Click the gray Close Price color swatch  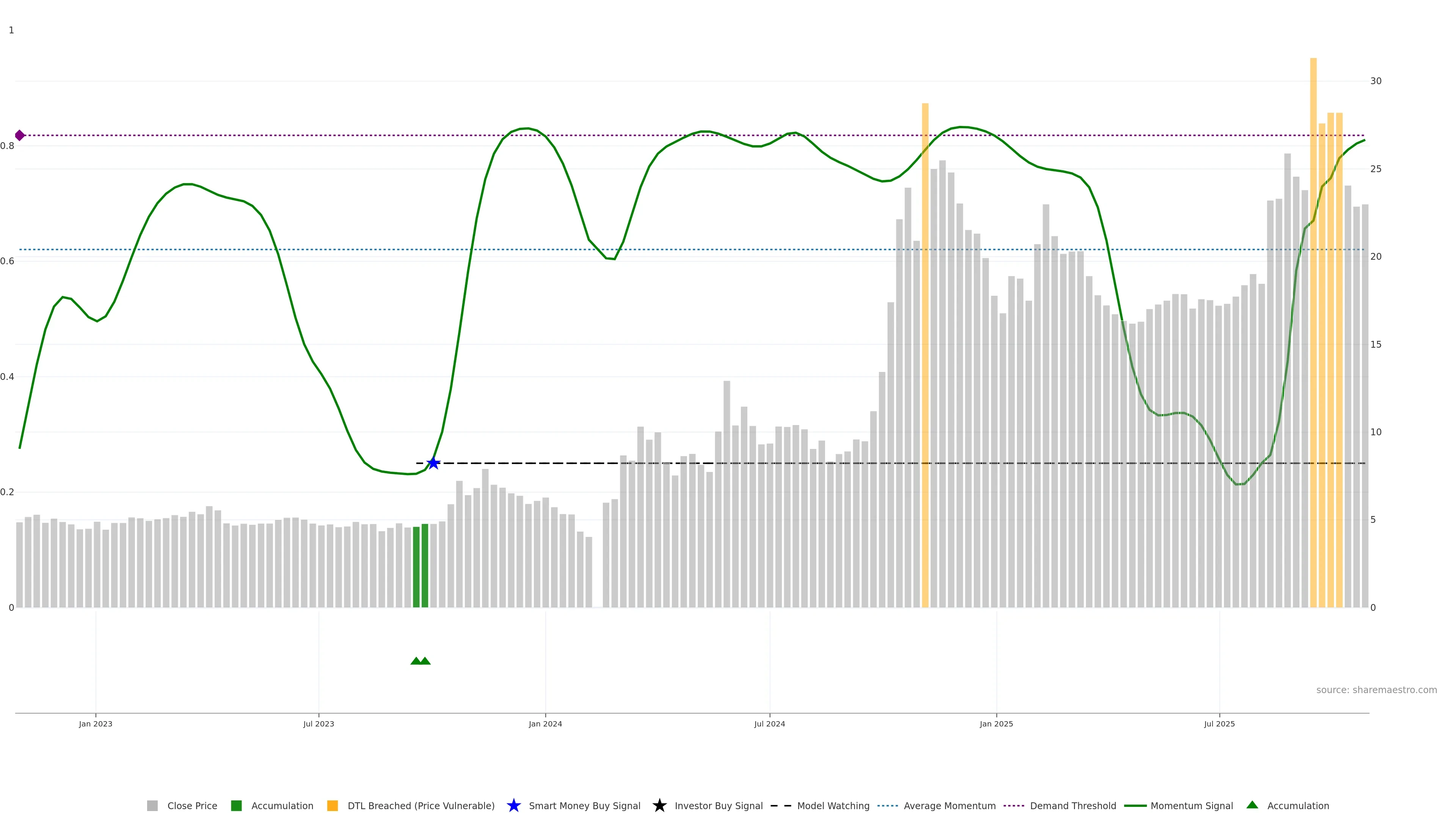tap(152, 805)
